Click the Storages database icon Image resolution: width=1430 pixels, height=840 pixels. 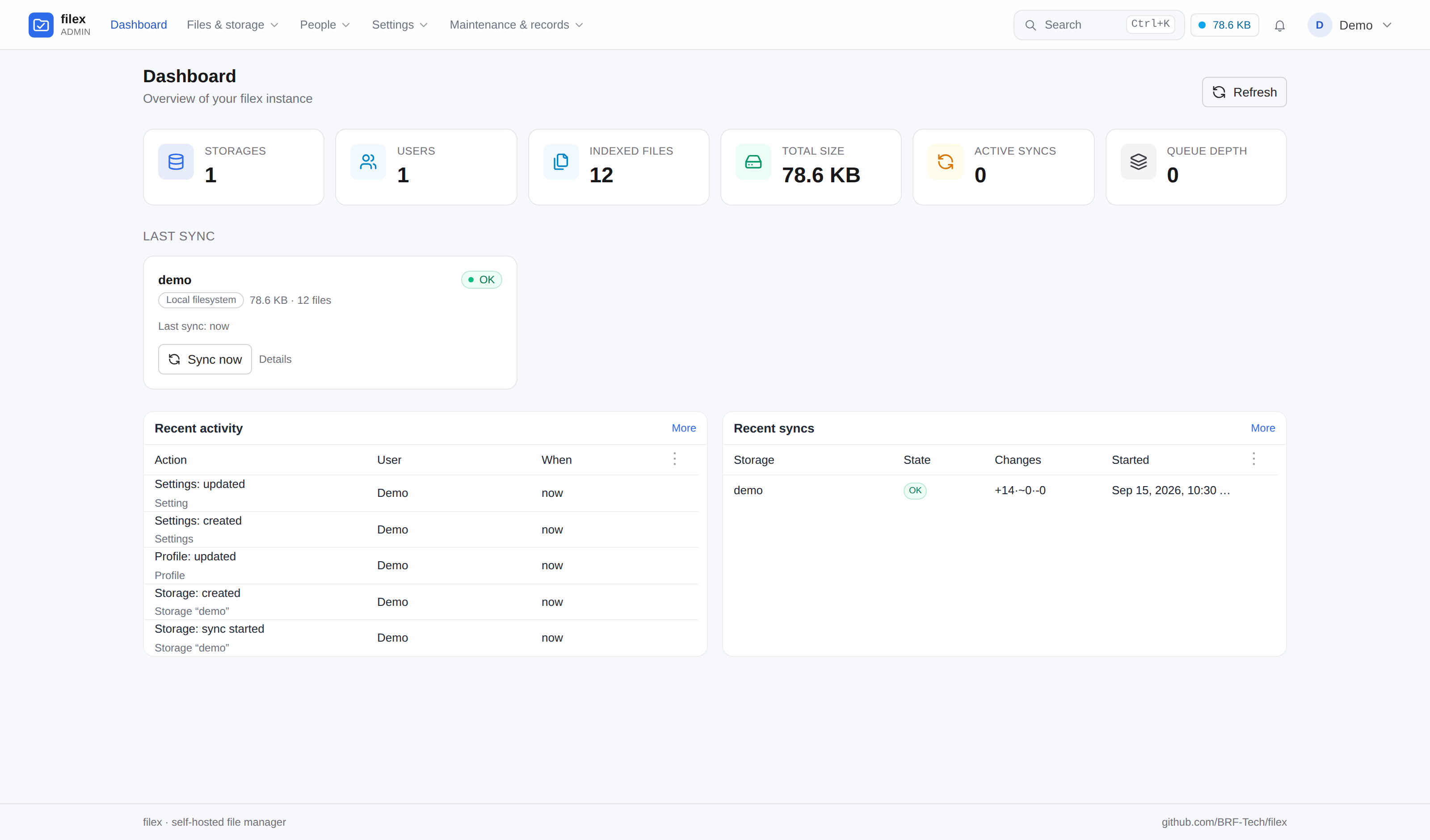point(176,162)
